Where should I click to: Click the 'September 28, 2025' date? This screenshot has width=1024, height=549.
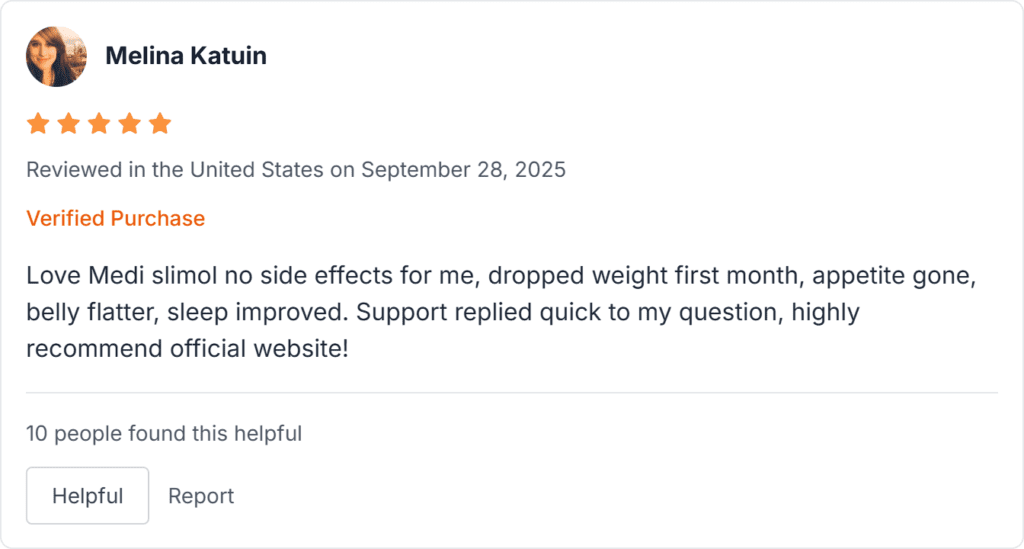pyautogui.click(x=463, y=169)
